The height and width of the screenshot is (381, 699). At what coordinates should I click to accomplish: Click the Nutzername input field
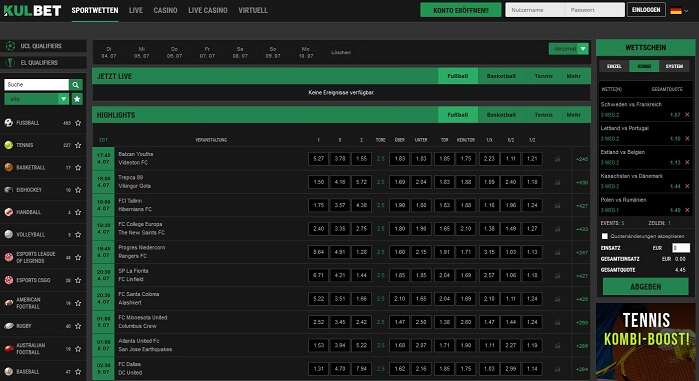(535, 10)
